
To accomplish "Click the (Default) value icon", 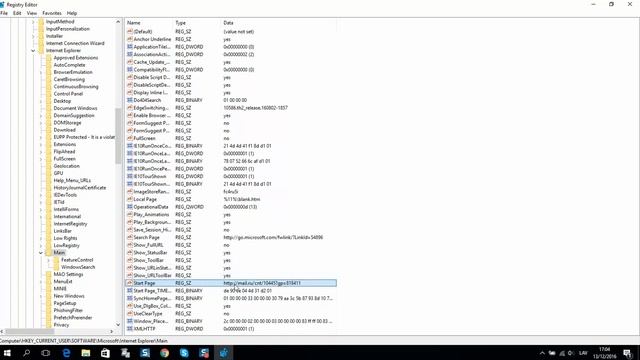I will tap(130, 31).
